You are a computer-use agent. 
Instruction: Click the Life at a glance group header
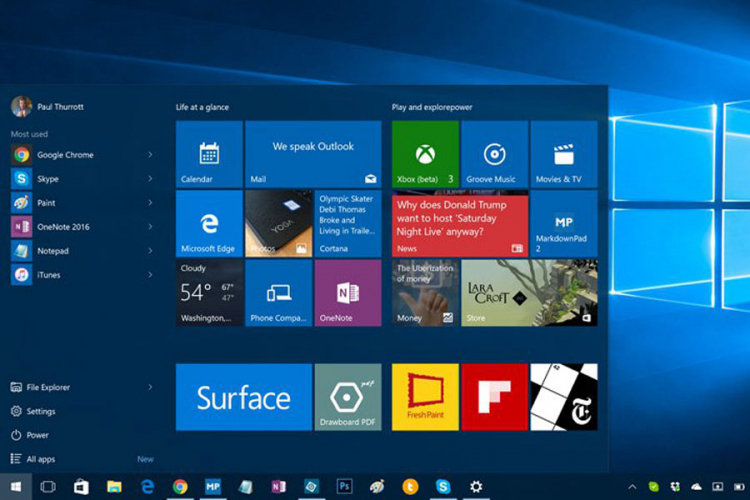pyautogui.click(x=202, y=107)
